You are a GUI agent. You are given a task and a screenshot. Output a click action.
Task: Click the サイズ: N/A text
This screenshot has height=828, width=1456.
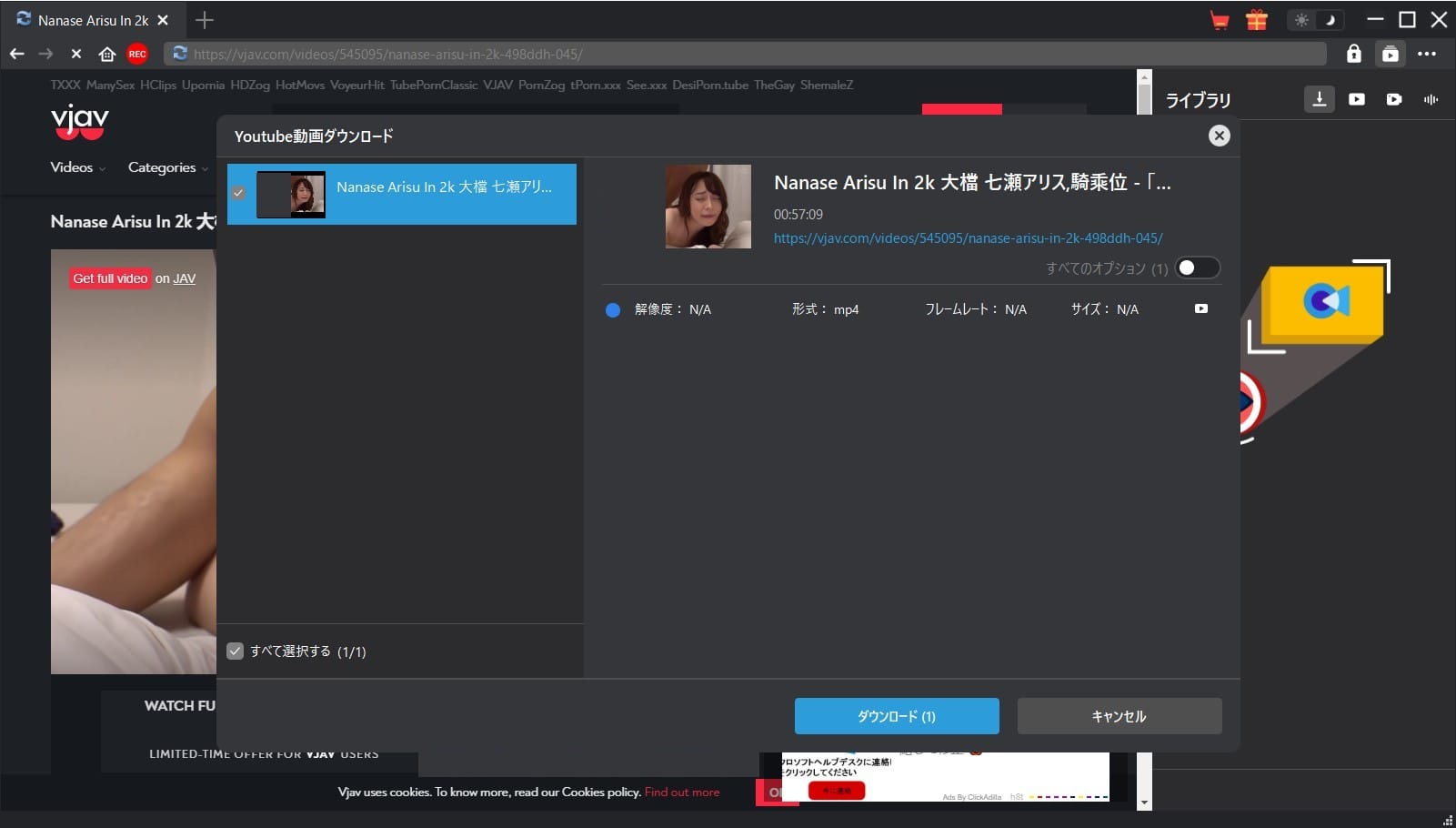tap(1105, 309)
